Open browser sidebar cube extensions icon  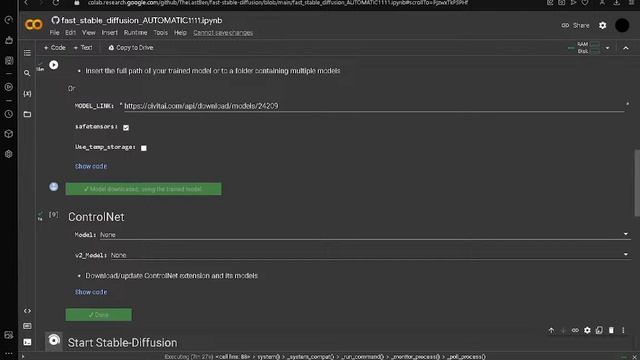[x=9, y=134]
